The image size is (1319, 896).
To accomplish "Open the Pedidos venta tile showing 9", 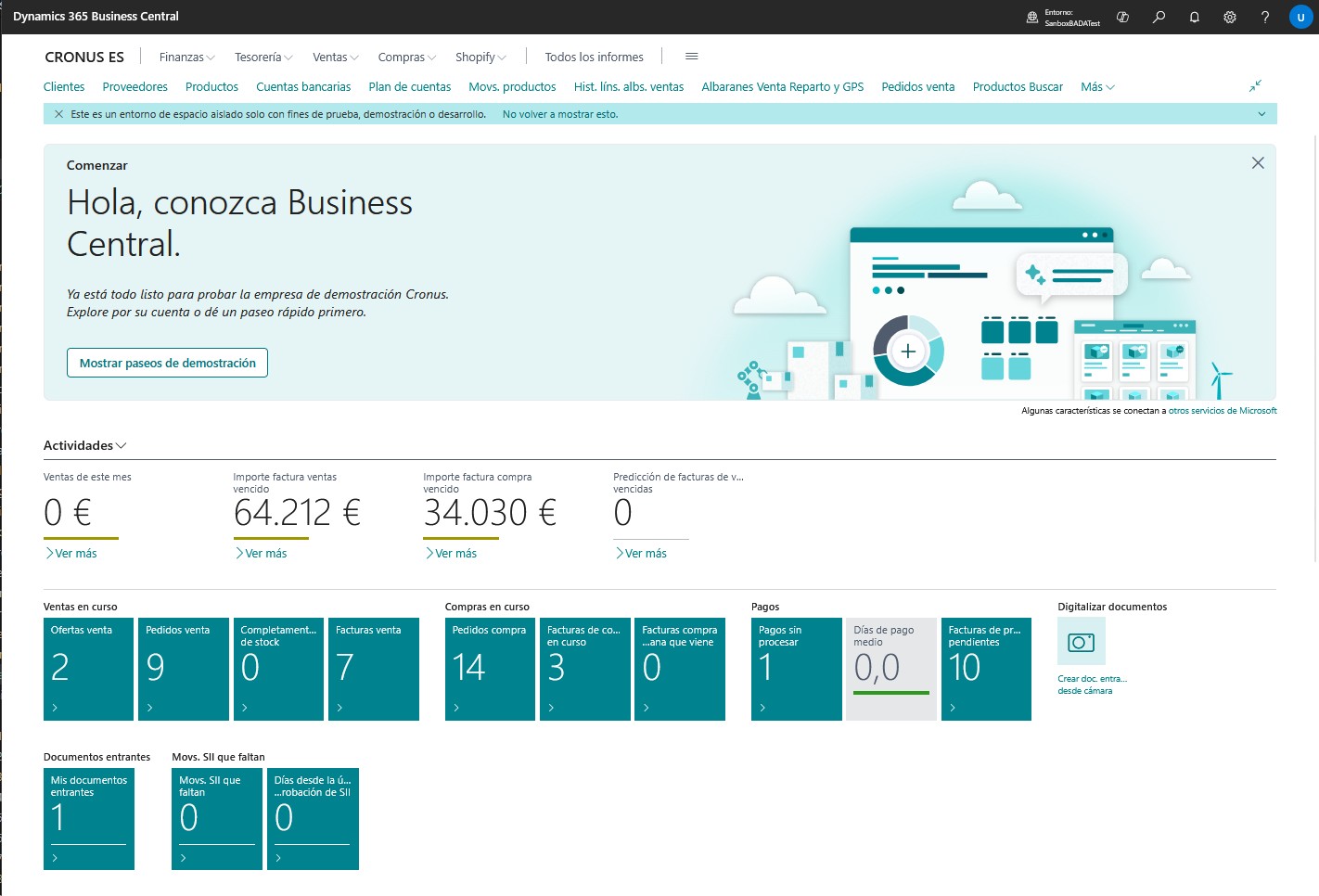I will [183, 669].
